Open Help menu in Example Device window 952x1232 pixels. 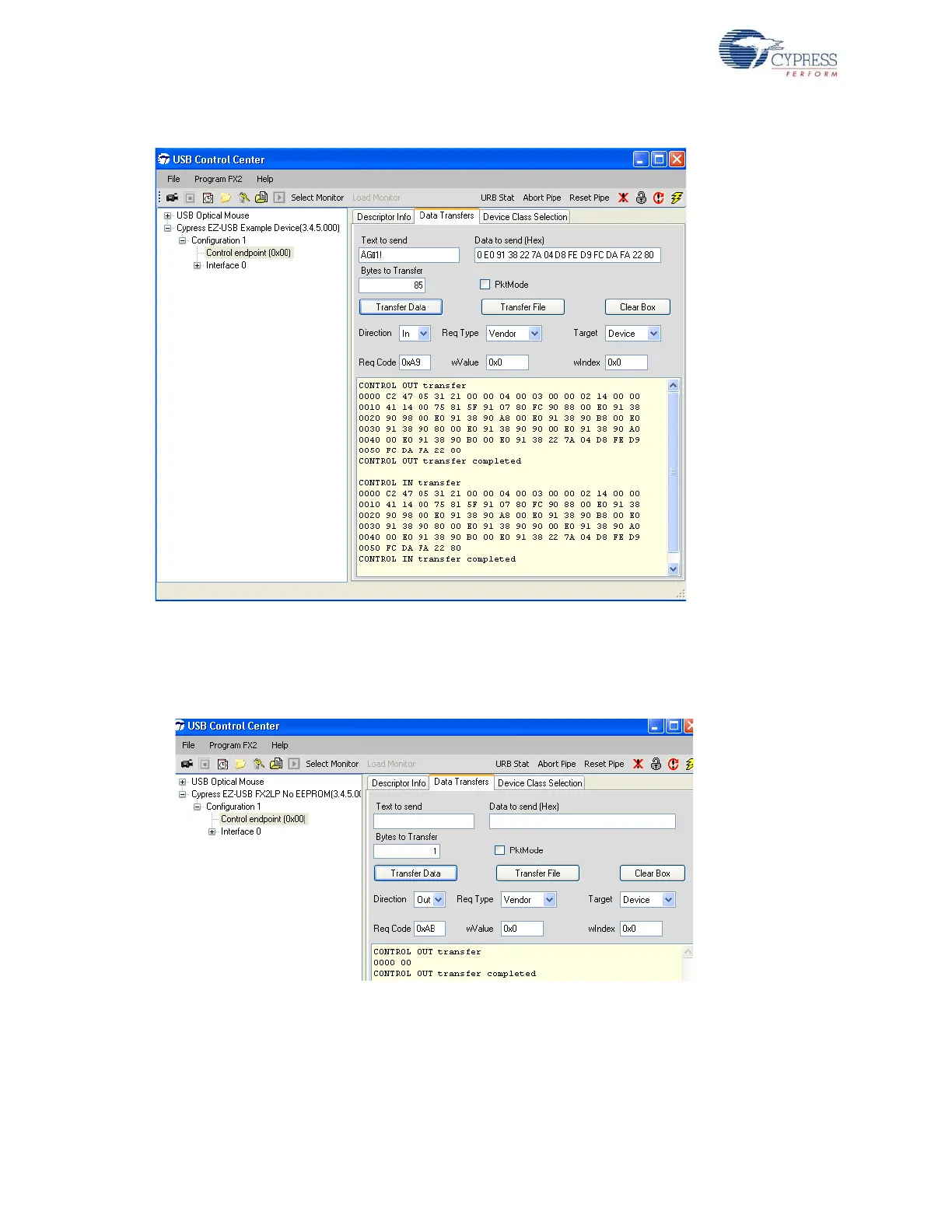pos(265,179)
